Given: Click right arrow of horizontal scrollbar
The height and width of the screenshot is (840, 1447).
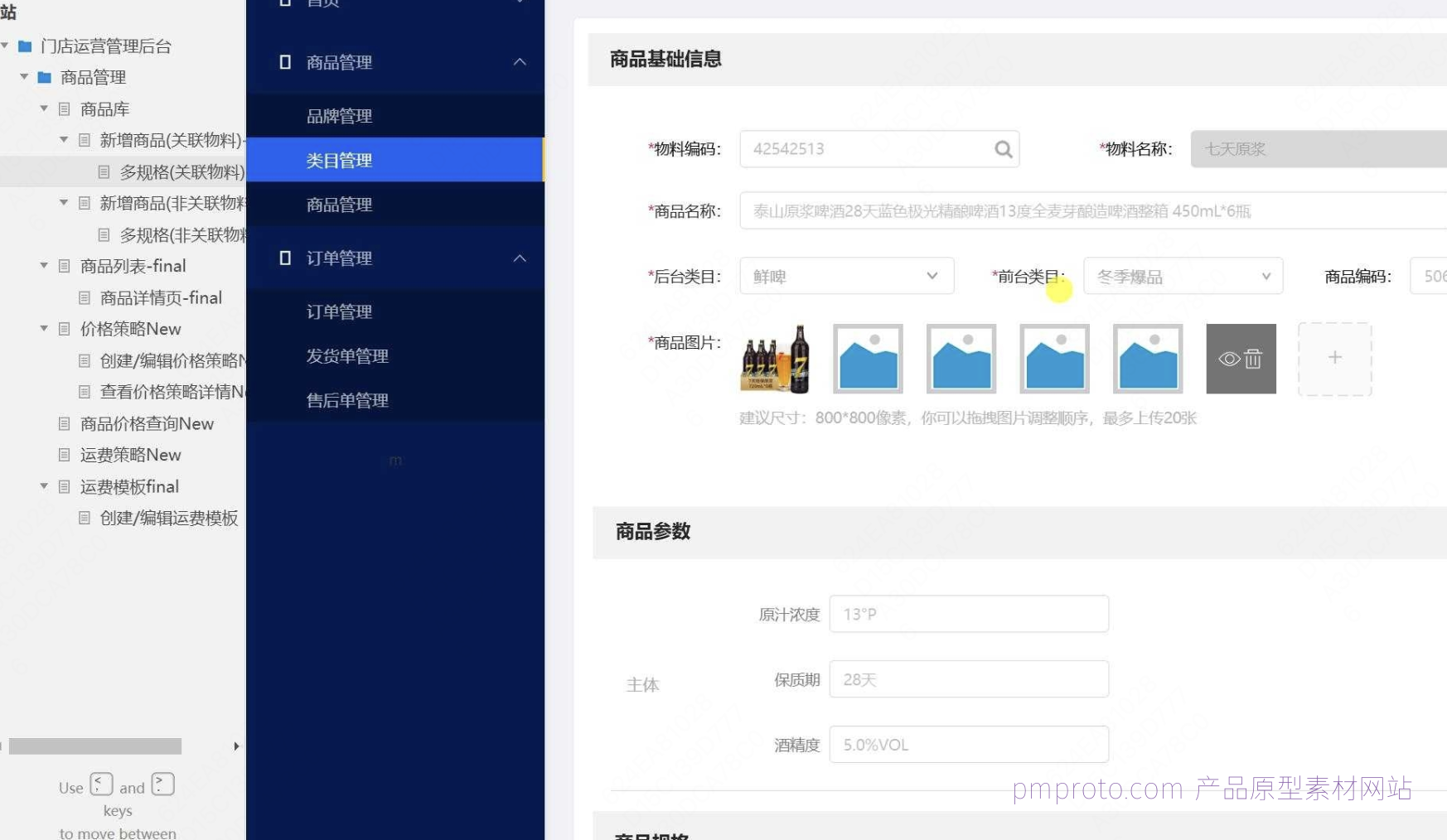Looking at the screenshot, I should [236, 746].
